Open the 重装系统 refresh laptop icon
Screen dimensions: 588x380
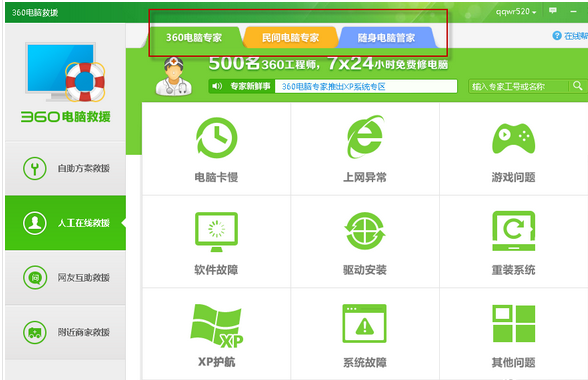point(513,231)
